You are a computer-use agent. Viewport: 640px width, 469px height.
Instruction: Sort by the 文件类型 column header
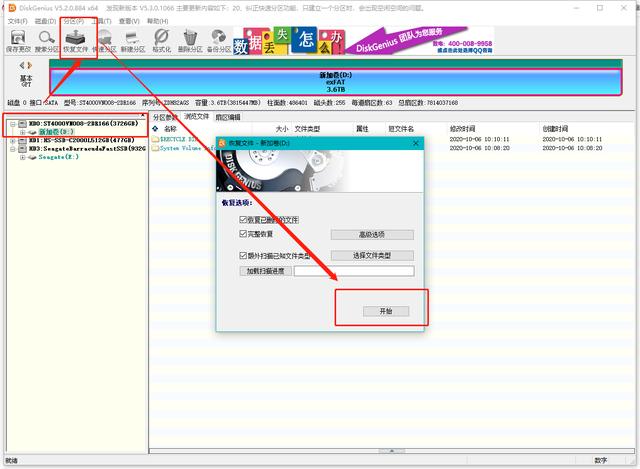pos(307,129)
